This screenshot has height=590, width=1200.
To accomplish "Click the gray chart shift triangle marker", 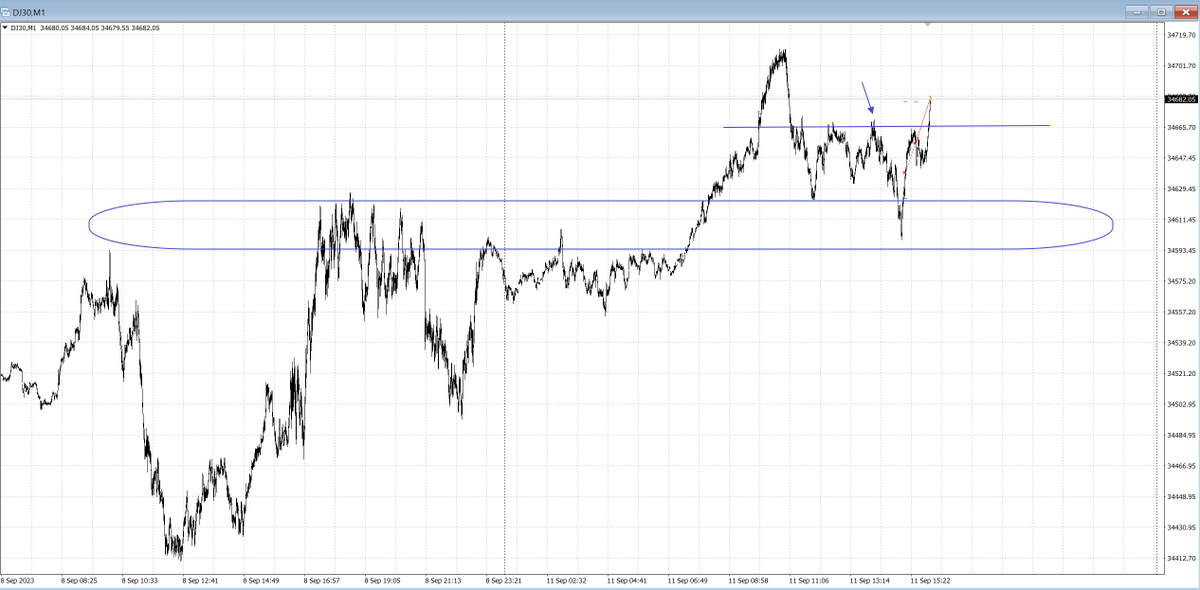I will tap(928, 24).
